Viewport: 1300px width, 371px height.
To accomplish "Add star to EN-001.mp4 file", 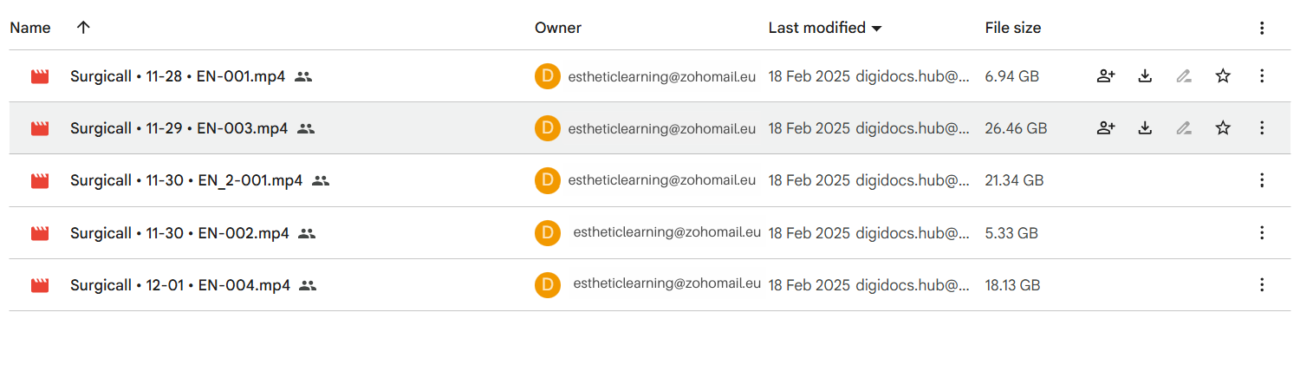I will pyautogui.click(x=1222, y=76).
